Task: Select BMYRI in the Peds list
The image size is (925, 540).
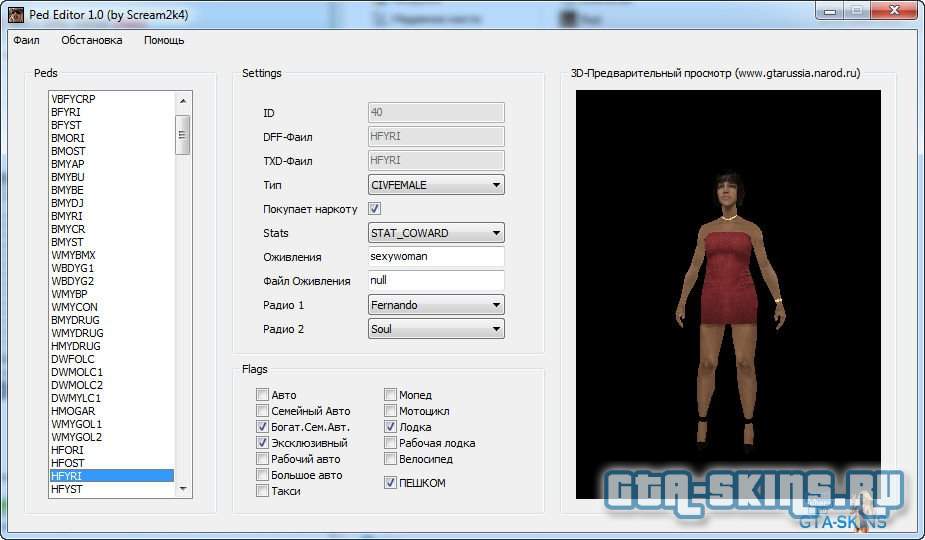Action: (112, 216)
